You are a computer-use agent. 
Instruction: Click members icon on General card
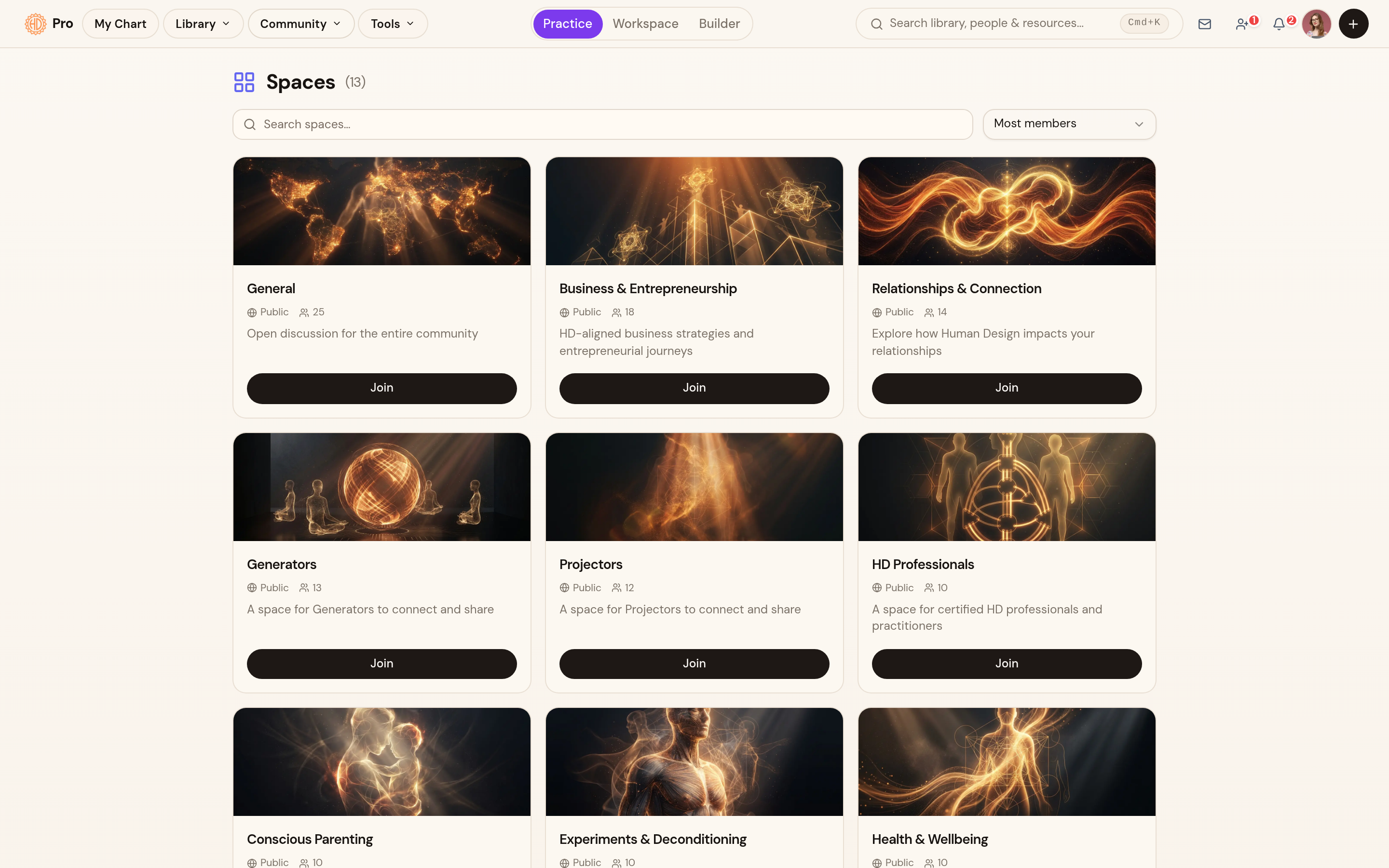[304, 312]
